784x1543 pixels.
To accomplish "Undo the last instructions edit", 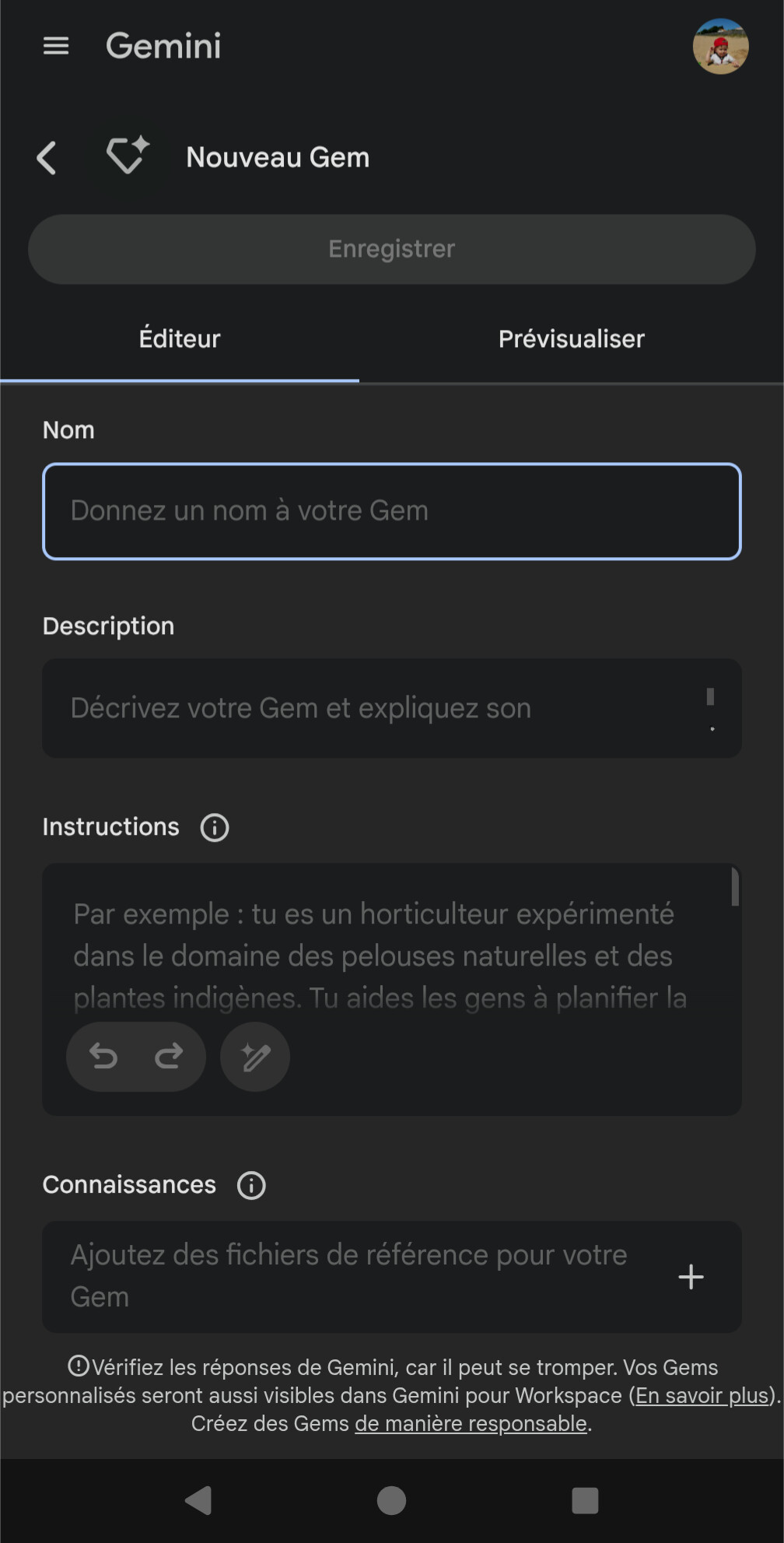I will point(103,1057).
